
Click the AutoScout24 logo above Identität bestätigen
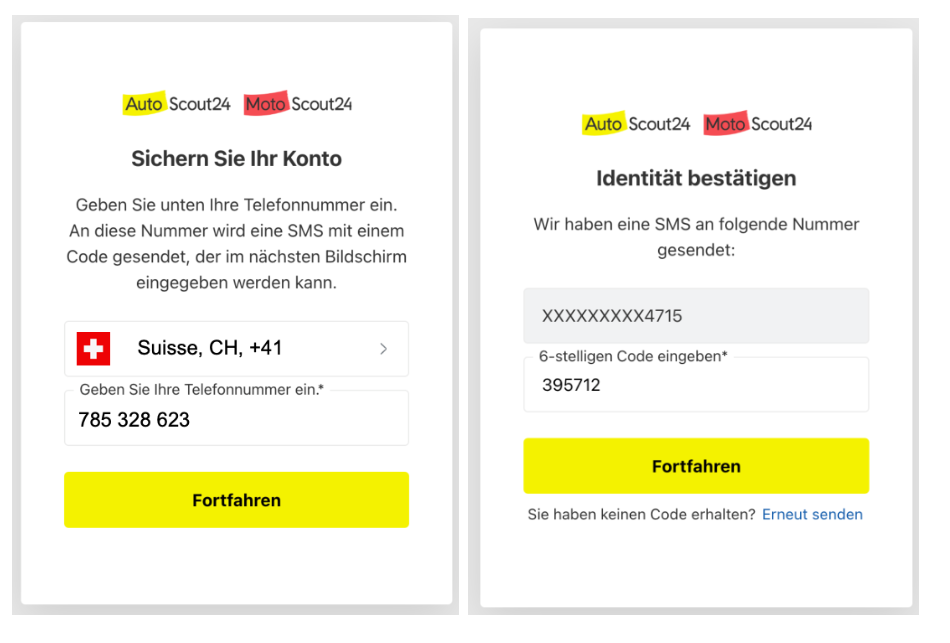pyautogui.click(x=636, y=124)
